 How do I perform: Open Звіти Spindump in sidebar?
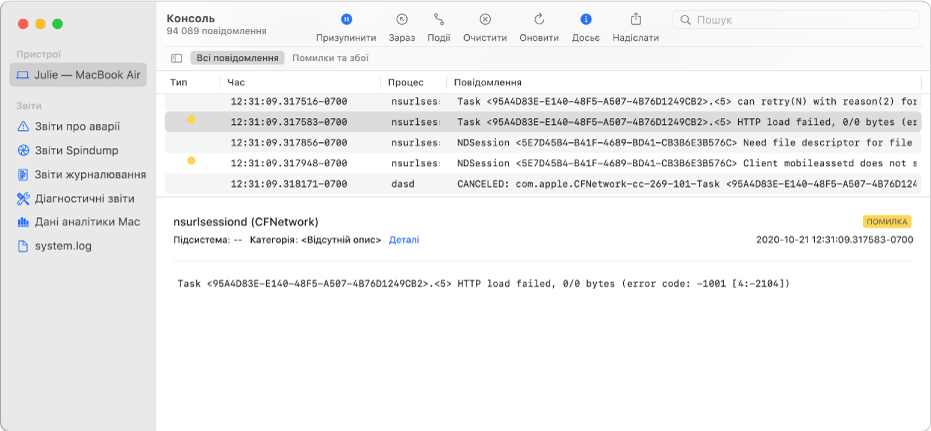coord(78,150)
